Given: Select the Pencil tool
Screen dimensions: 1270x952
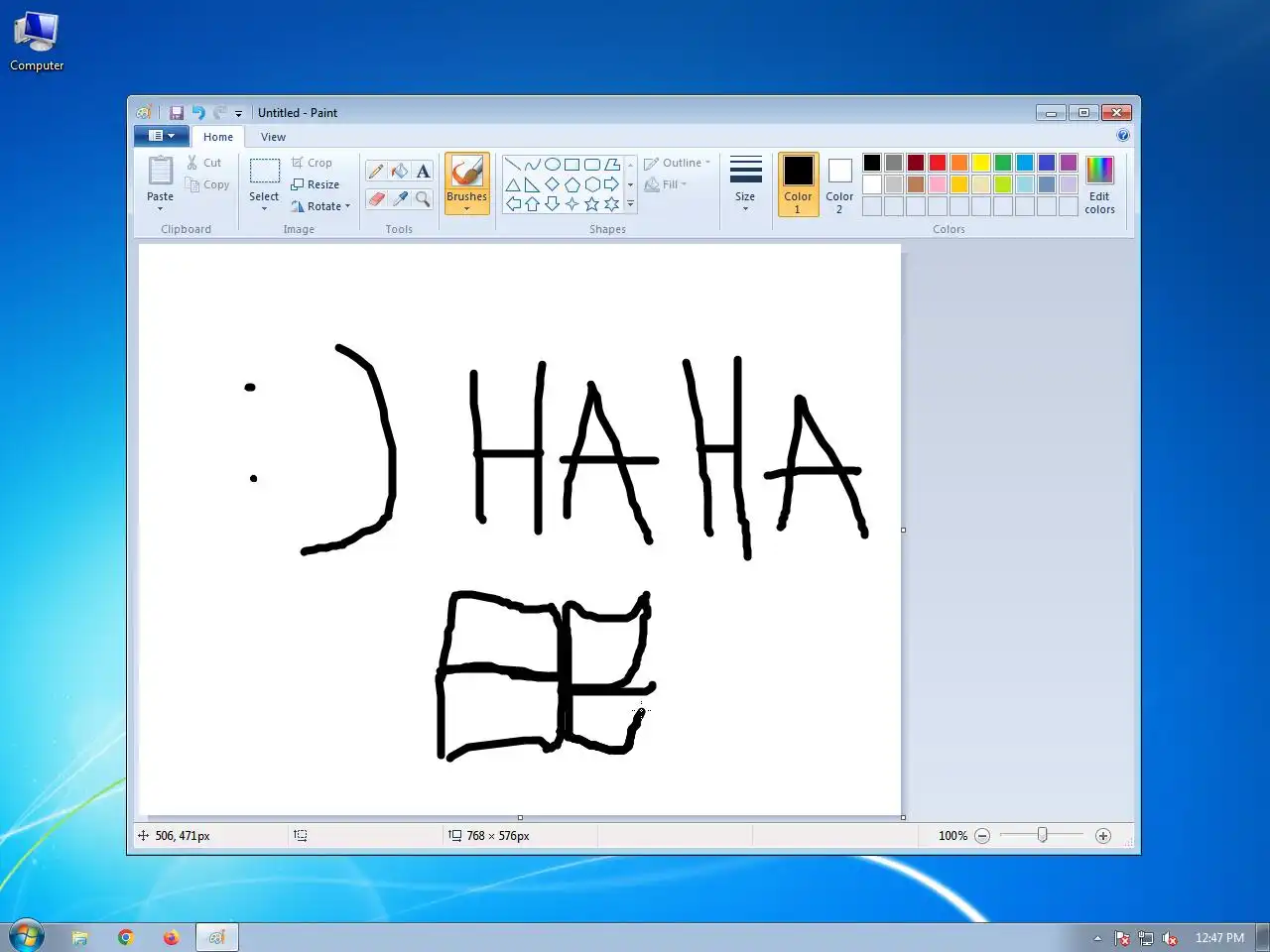Looking at the screenshot, I should pos(376,172).
